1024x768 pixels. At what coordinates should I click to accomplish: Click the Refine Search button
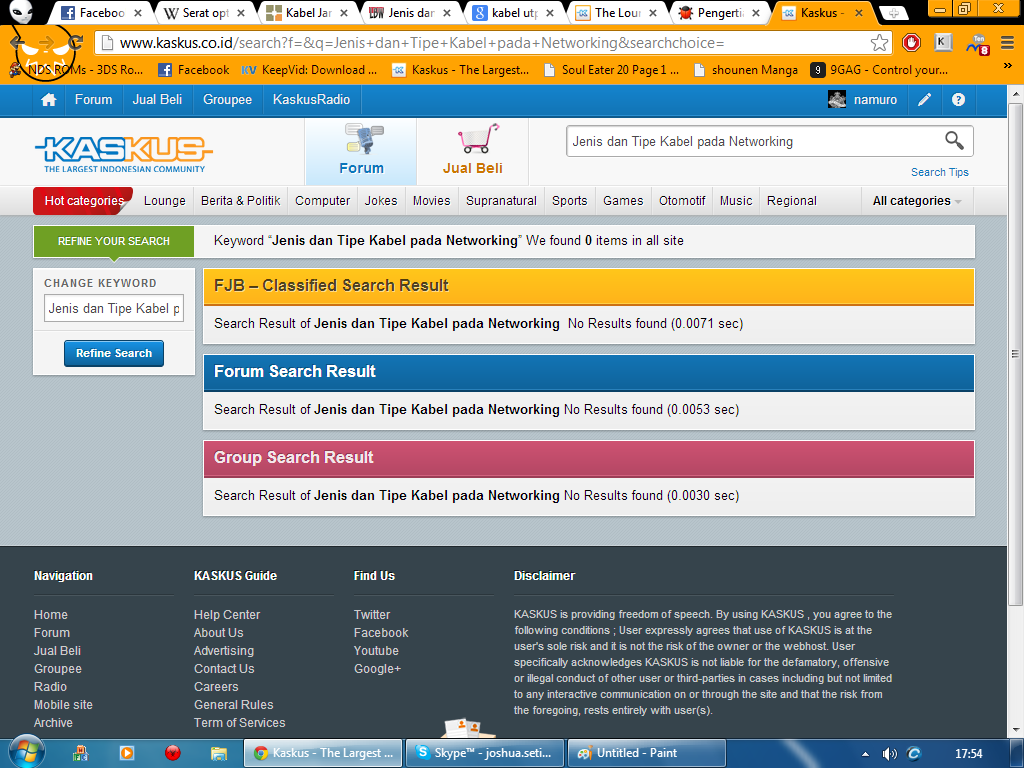tap(114, 353)
